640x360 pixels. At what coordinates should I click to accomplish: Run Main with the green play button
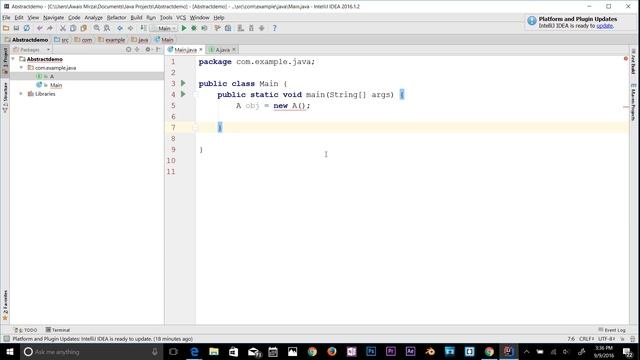point(184,28)
